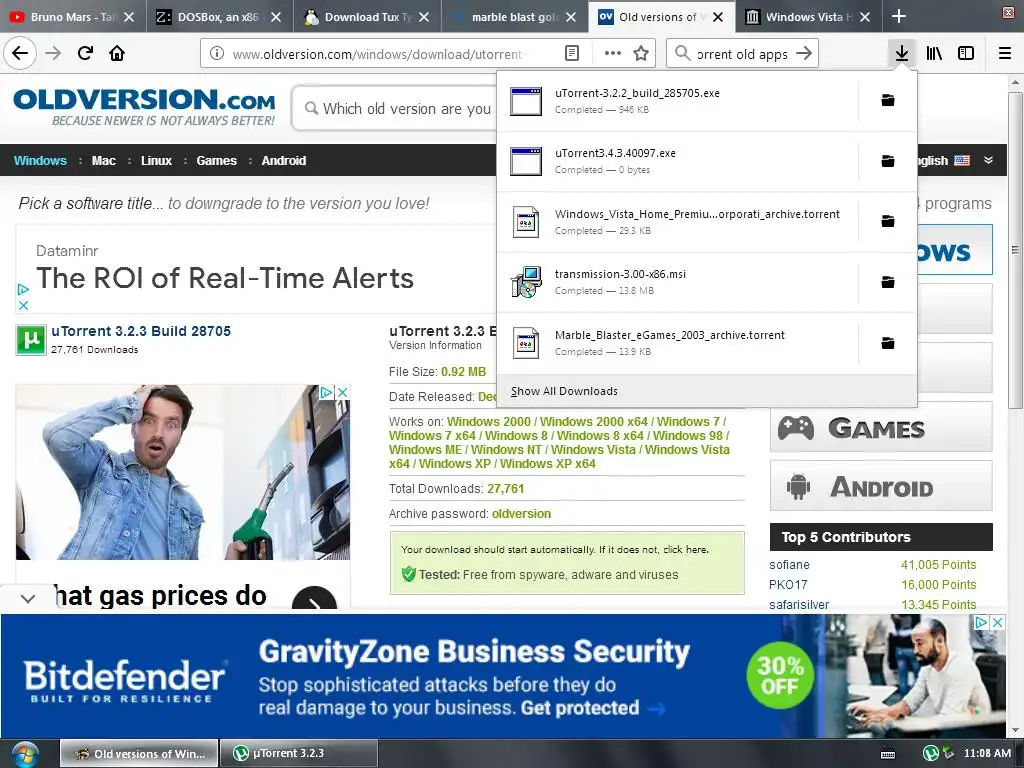Viewport: 1024px width, 768px height.
Task: Open folder for uTorrent3.4.3.40097.exe
Action: pyautogui.click(x=888, y=161)
